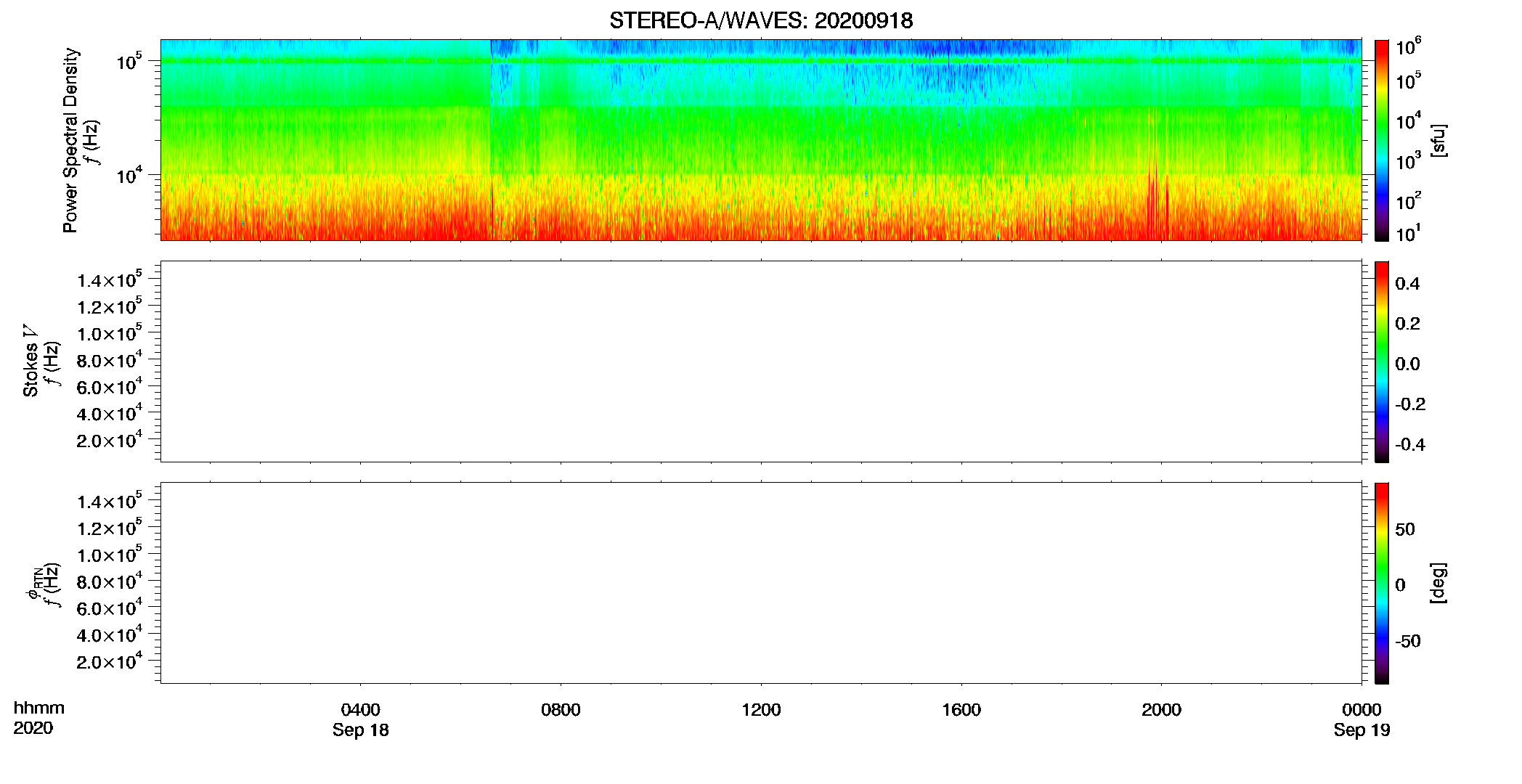Click the hhmm 2020 axis caption
Image resolution: width=1522 pixels, height=784 pixels.
coord(39,718)
